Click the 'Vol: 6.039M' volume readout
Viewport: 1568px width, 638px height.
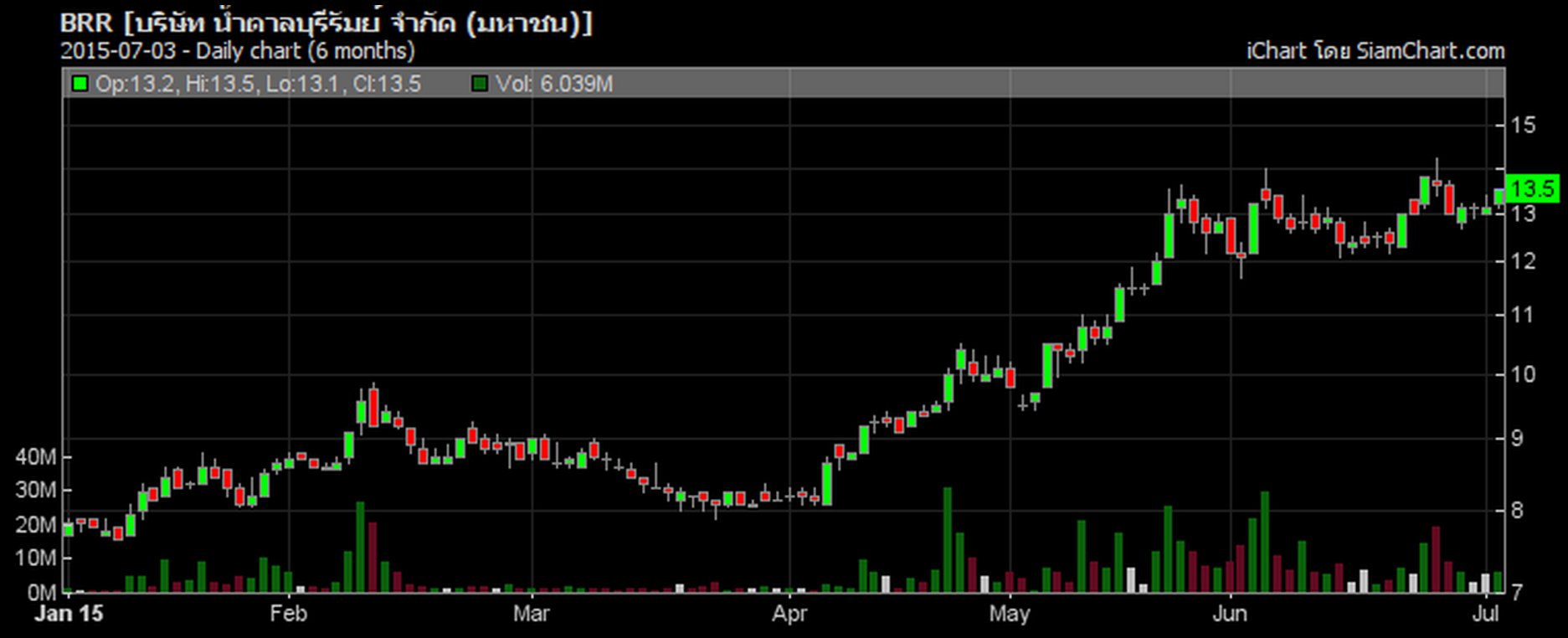(x=554, y=84)
